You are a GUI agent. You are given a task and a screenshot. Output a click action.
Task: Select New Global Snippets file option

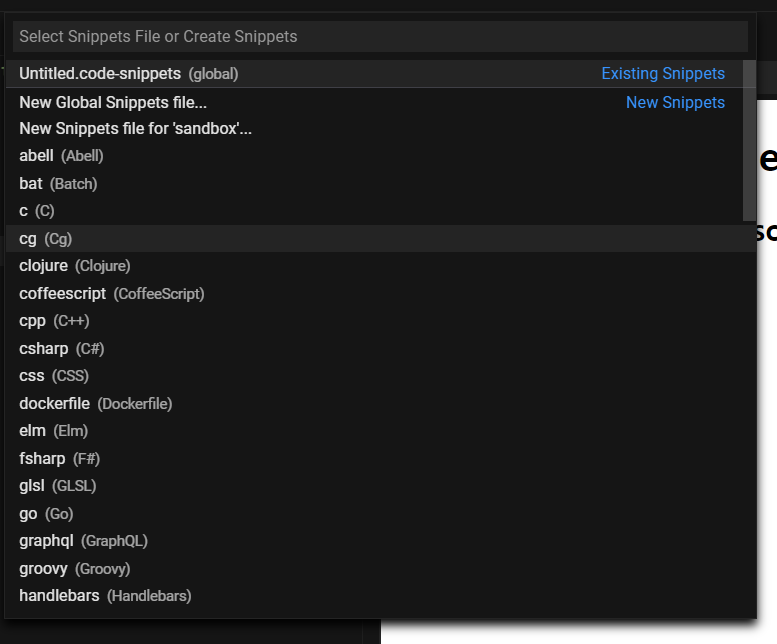113,102
